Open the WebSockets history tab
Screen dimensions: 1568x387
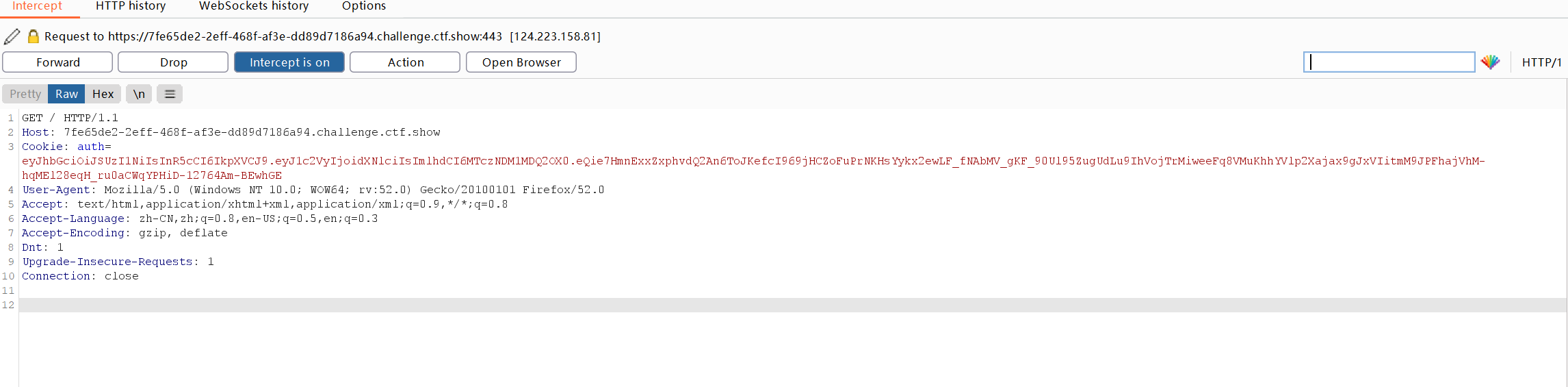[x=254, y=6]
